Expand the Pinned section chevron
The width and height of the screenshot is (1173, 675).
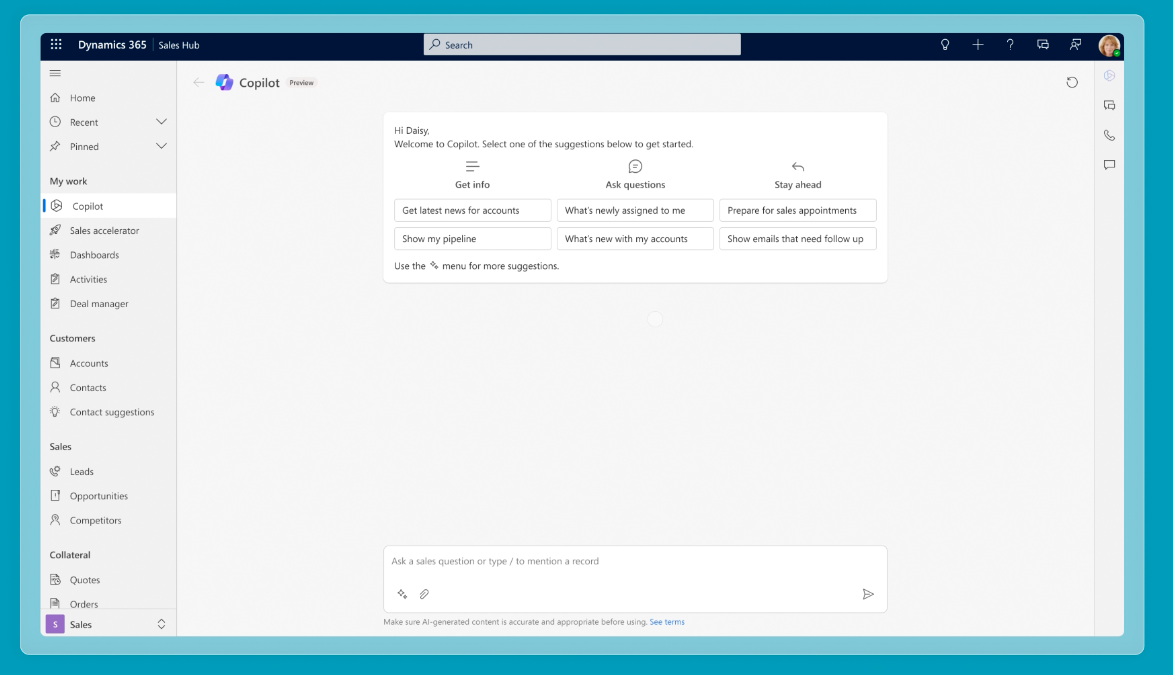click(161, 146)
